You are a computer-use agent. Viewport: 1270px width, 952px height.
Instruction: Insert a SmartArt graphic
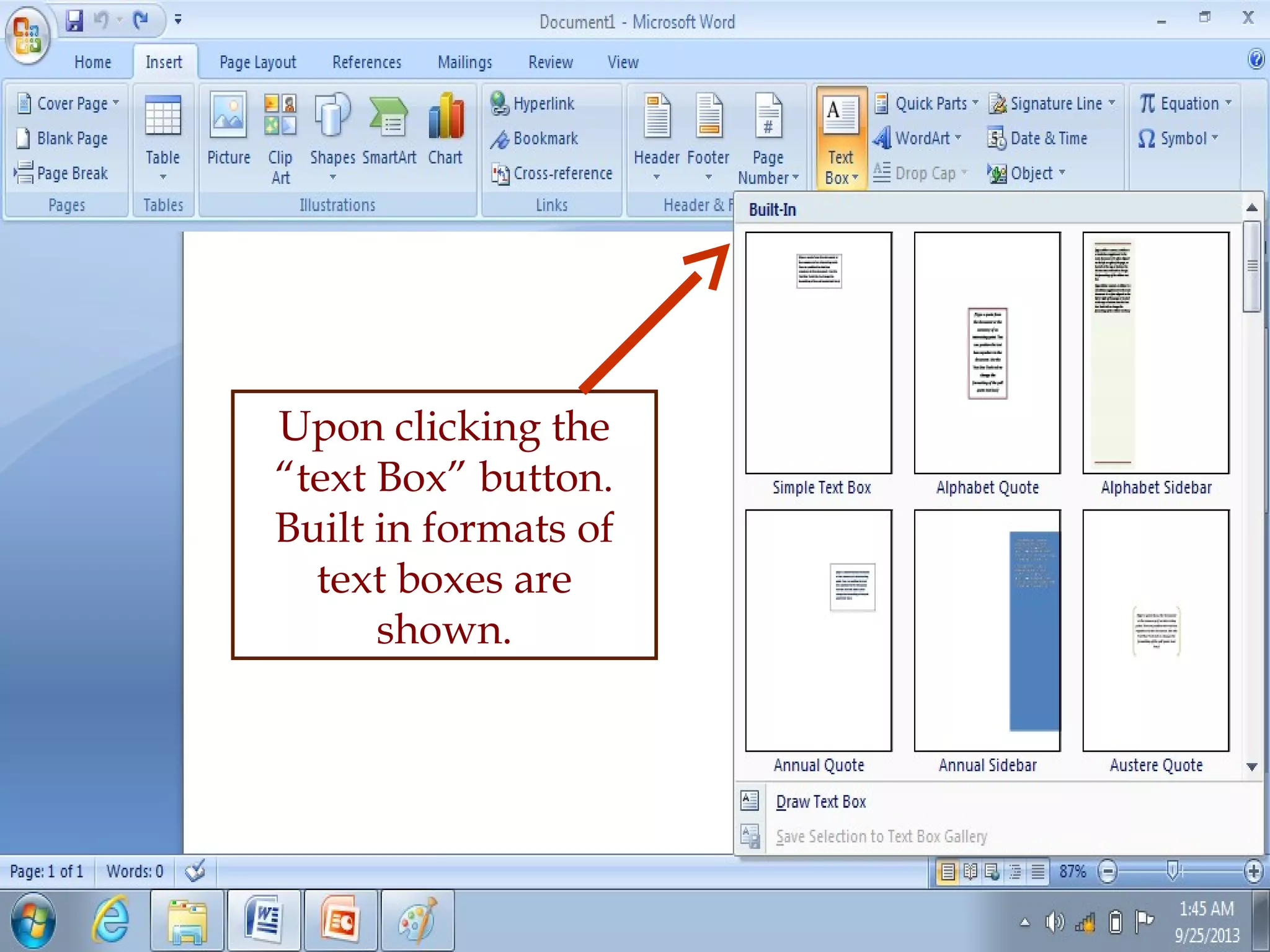click(389, 130)
